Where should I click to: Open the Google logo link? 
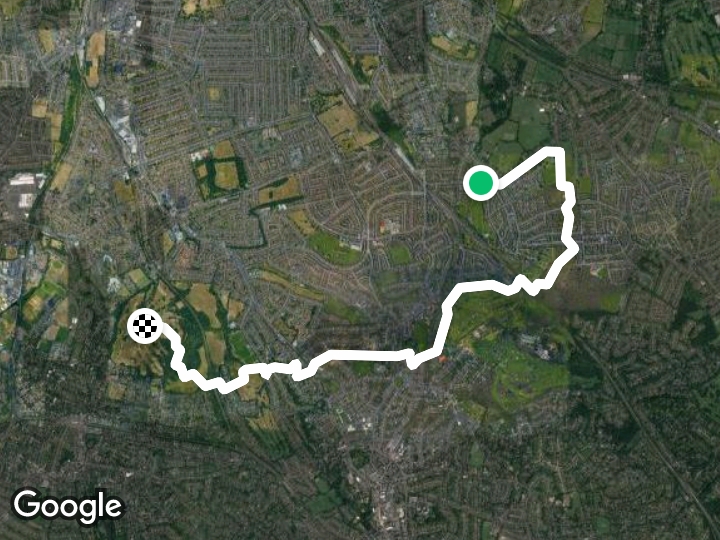[x=68, y=507]
